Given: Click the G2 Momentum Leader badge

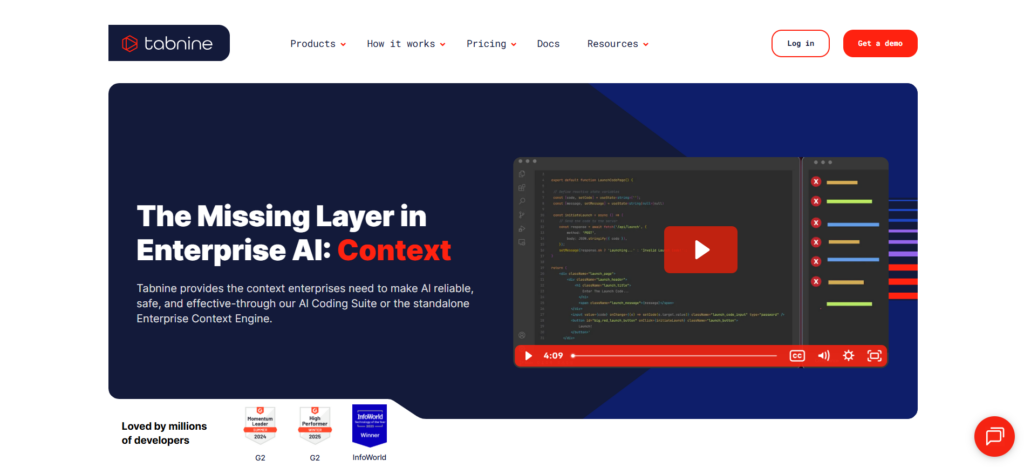Looking at the screenshot, I should (x=260, y=426).
